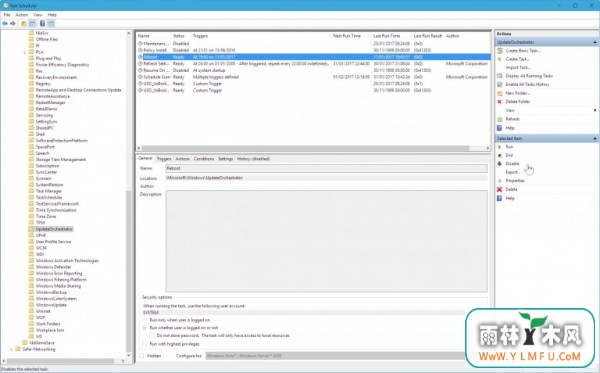Screen dimensions: 600x373
Task: Toggle the Do not store password checkbox
Action: click(x=152, y=336)
